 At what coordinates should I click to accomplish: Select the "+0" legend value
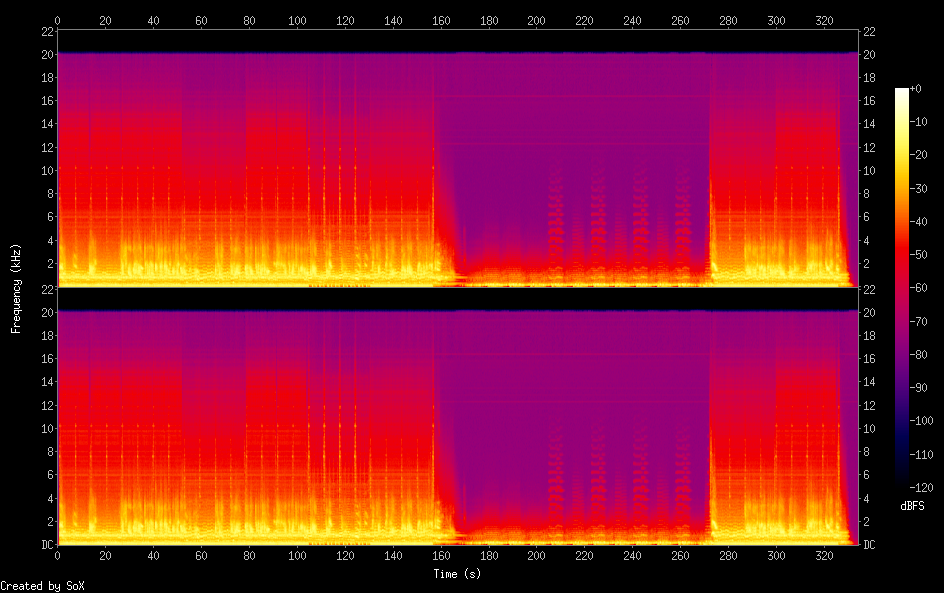tap(915, 88)
